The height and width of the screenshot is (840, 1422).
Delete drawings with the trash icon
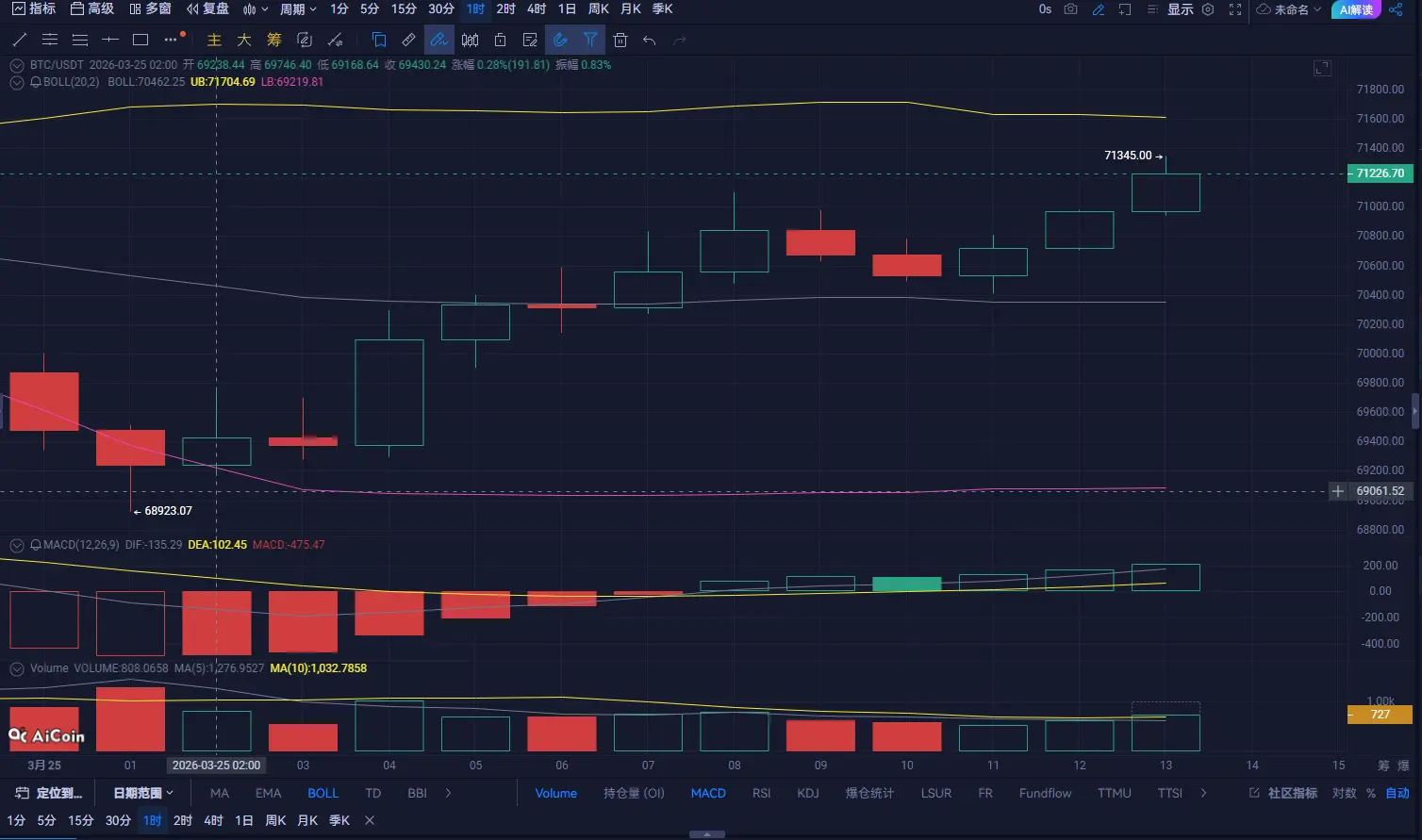620,40
